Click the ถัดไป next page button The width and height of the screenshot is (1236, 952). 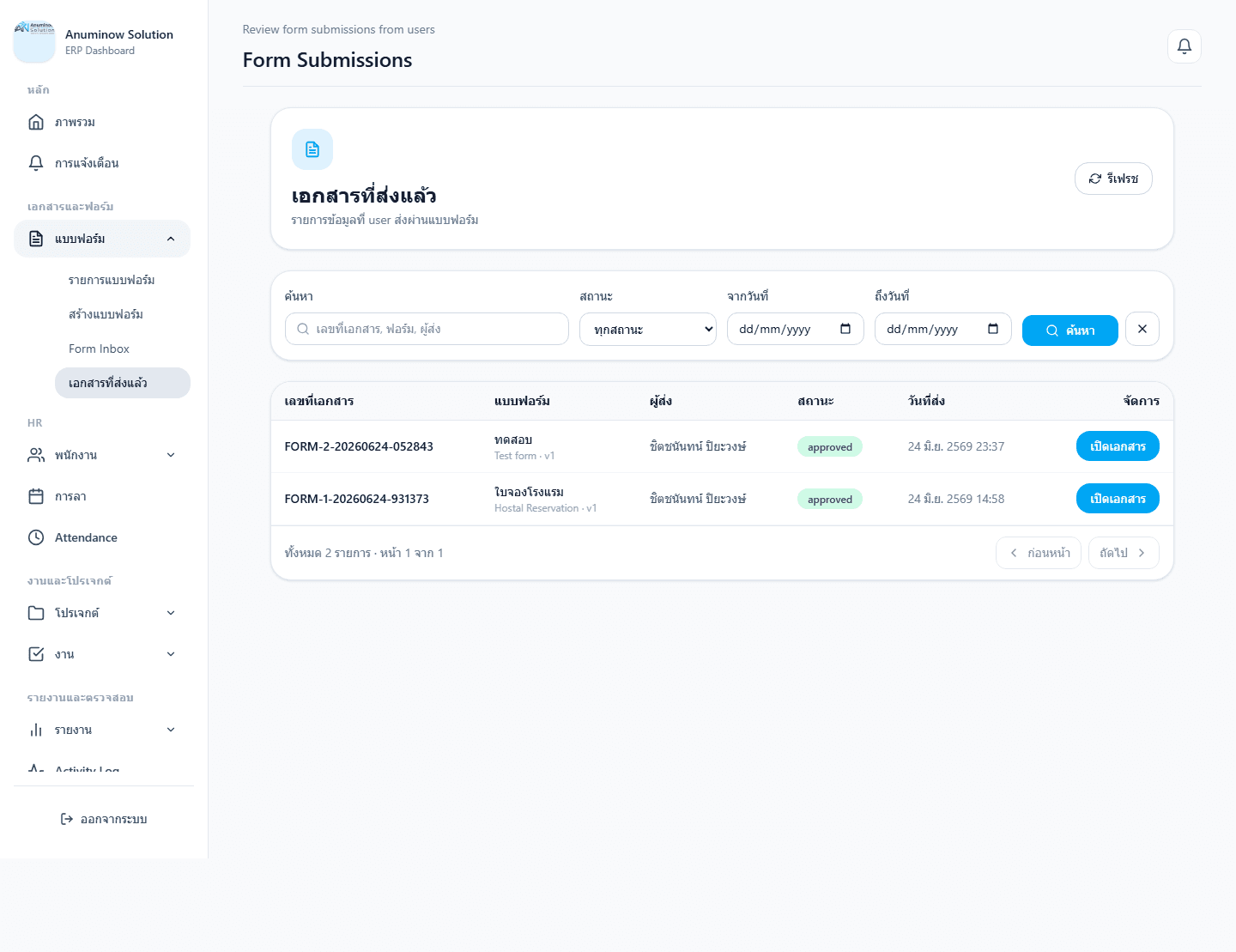(1124, 553)
